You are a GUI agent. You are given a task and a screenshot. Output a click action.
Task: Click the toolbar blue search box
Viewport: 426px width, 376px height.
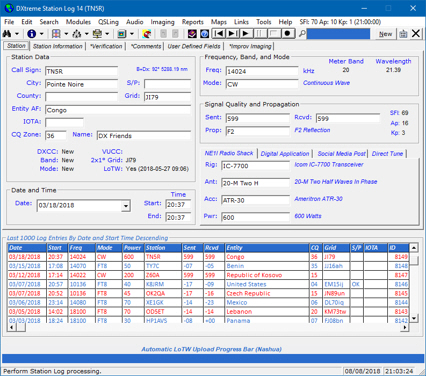coord(338,34)
